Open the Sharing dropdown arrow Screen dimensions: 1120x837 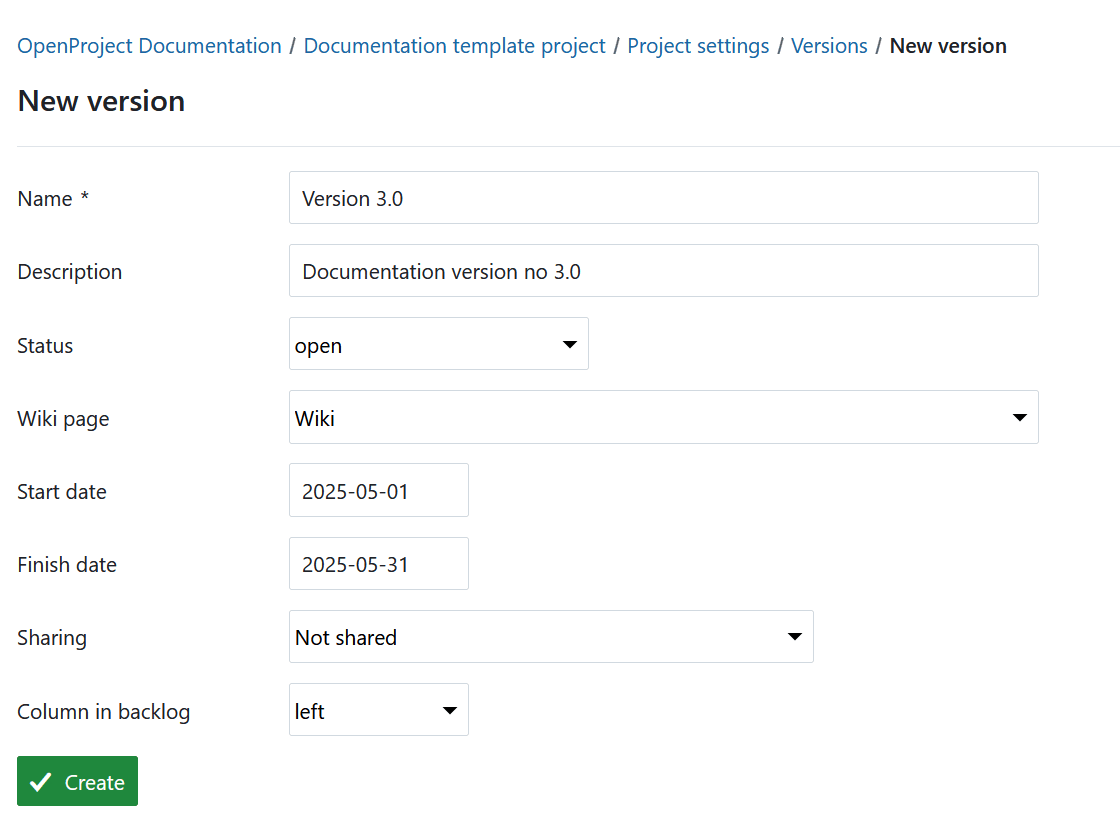[795, 636]
